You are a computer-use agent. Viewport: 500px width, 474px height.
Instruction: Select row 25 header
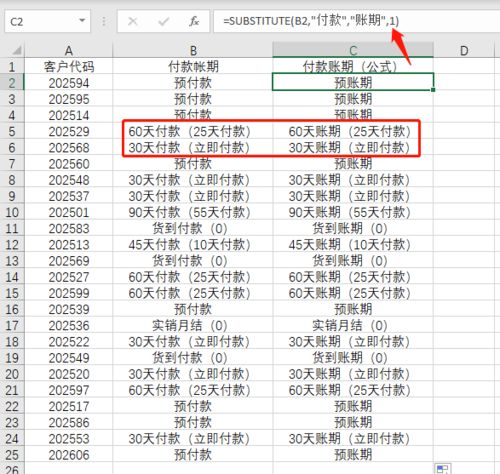click(12, 455)
